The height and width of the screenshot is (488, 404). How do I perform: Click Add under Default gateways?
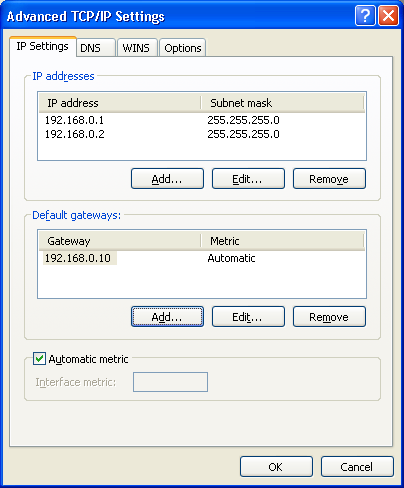(x=167, y=317)
